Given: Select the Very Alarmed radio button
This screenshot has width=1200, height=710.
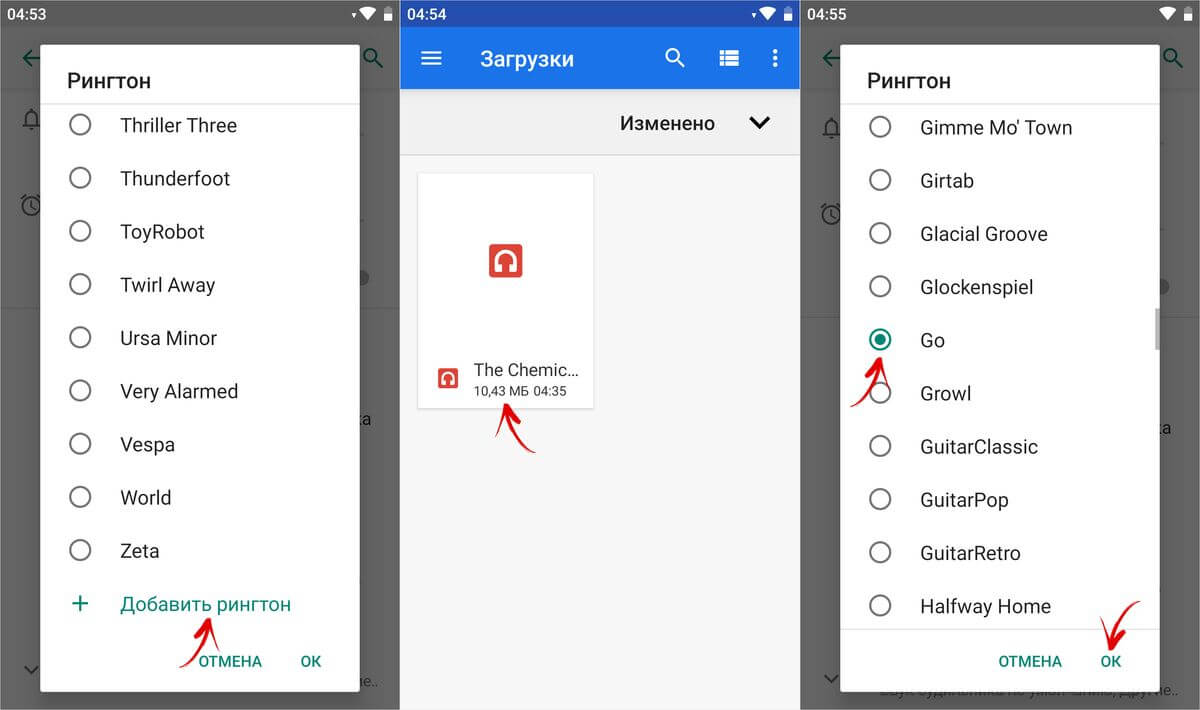Looking at the screenshot, I should click(80, 391).
